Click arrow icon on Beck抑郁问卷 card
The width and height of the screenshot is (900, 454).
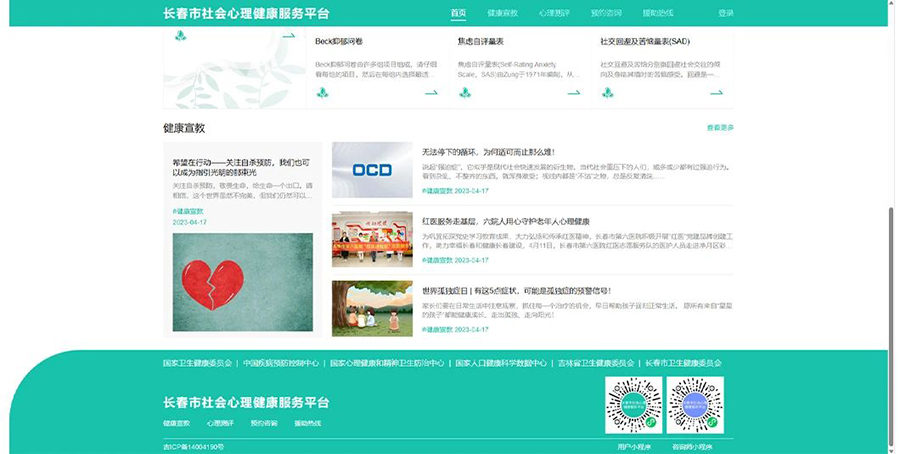pos(431,93)
